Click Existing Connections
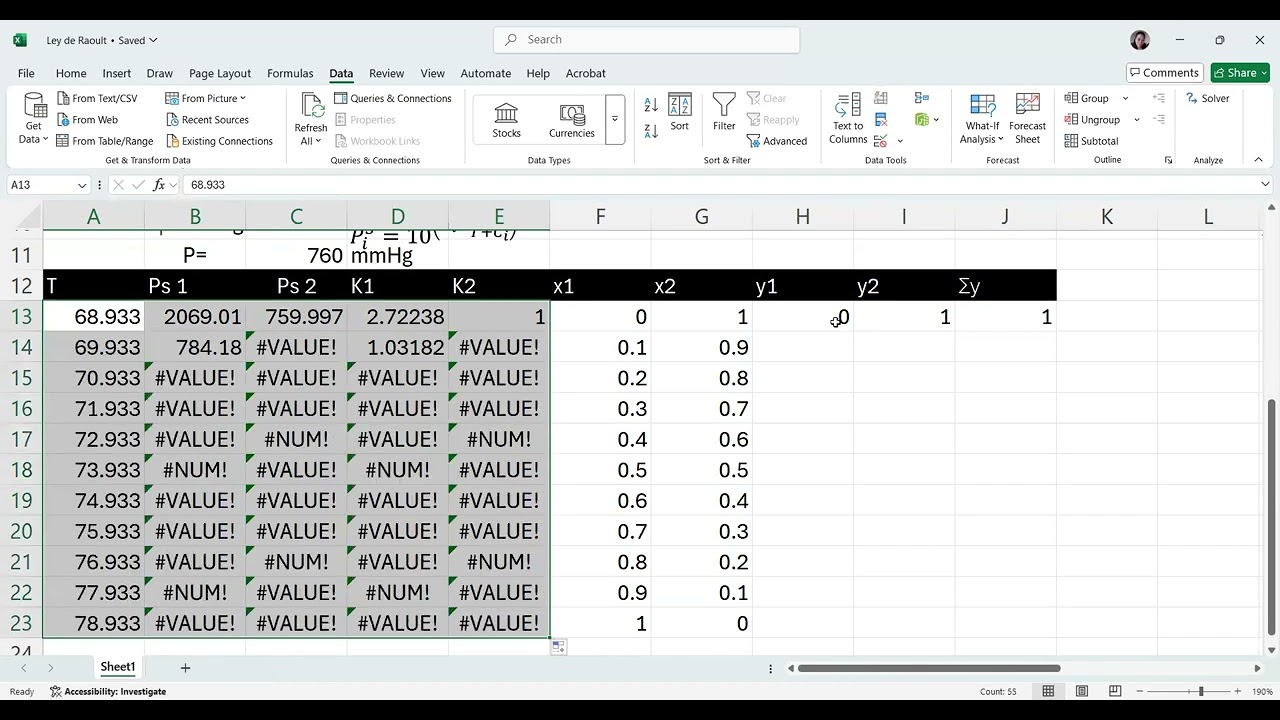The image size is (1280, 720). (x=219, y=141)
